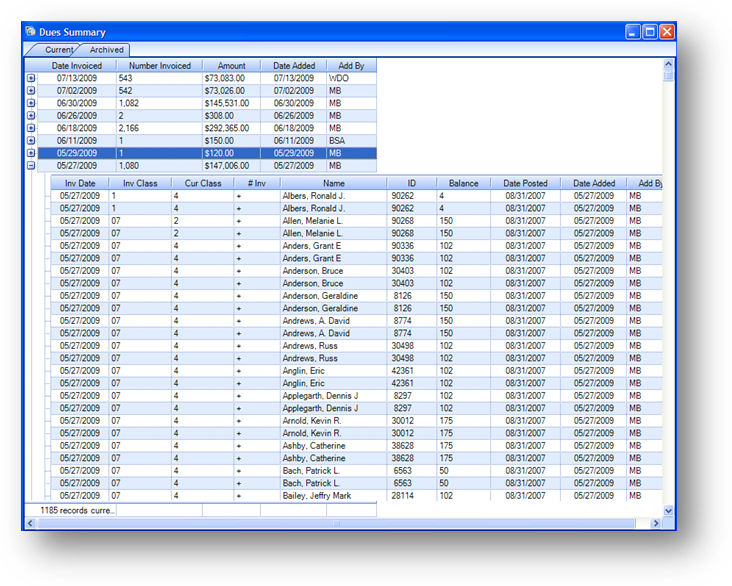Expand the 07/02/2009 invoice row
This screenshot has width=732, height=586.
coord(30,91)
